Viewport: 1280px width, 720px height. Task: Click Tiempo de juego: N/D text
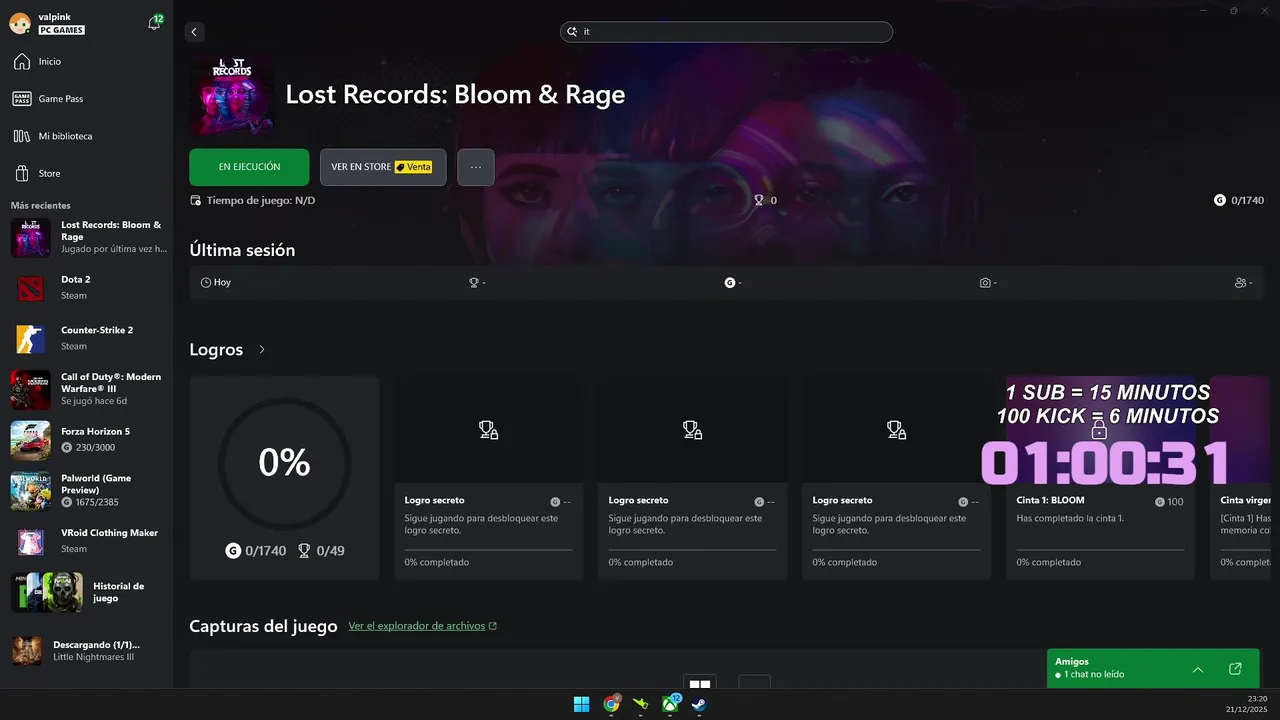(261, 200)
